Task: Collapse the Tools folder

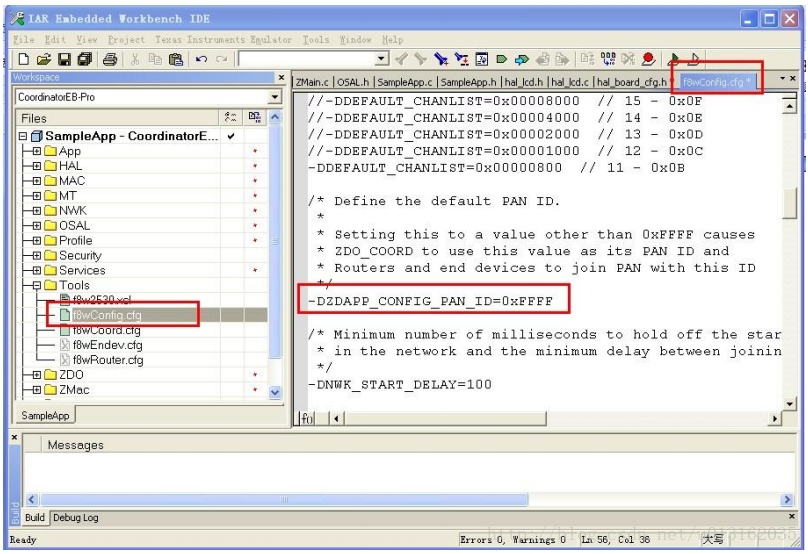Action: 37,285
